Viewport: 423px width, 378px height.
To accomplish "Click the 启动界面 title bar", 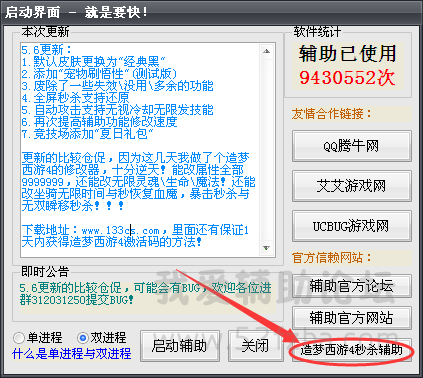I will pos(211,12).
